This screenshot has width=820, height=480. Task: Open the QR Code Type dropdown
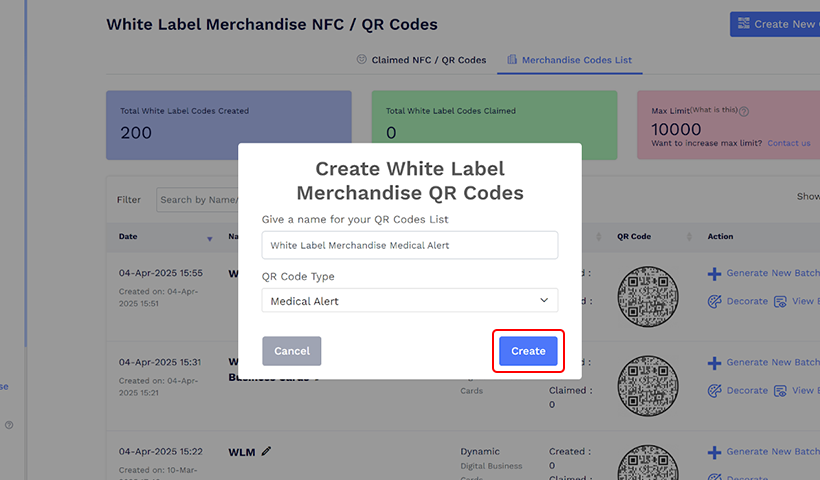[410, 301]
